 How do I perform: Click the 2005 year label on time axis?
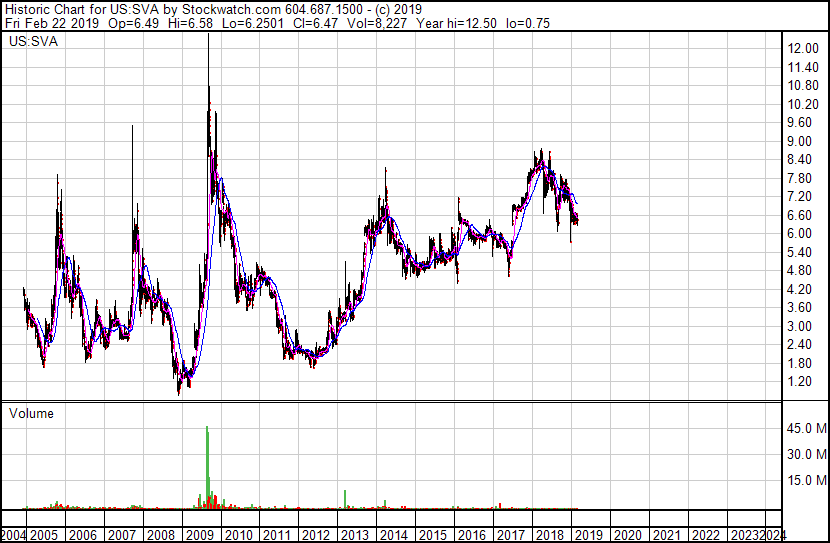tap(43, 535)
